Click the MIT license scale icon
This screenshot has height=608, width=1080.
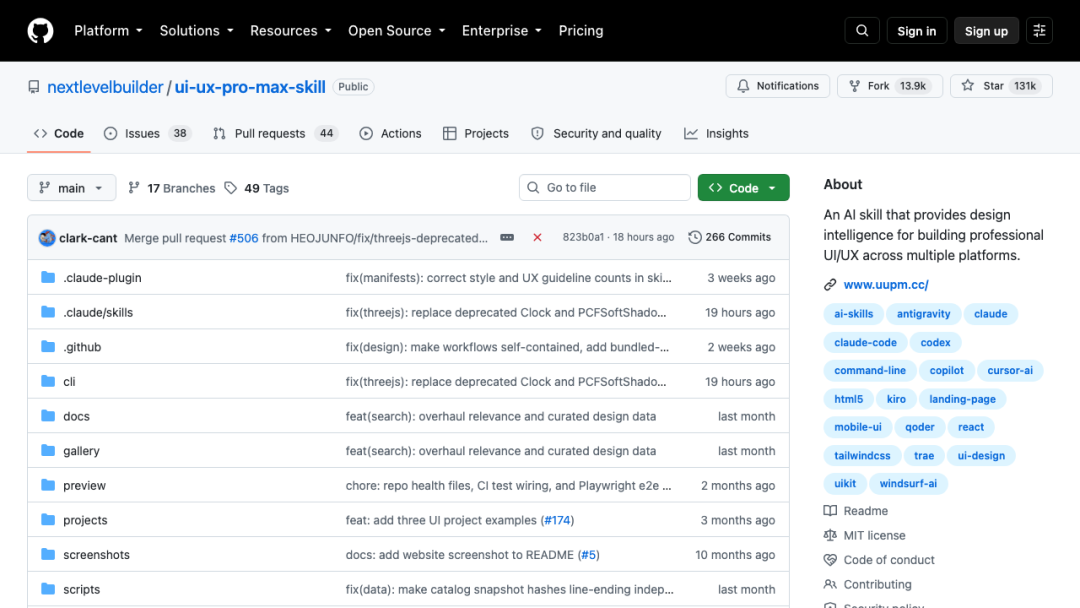pyautogui.click(x=830, y=535)
